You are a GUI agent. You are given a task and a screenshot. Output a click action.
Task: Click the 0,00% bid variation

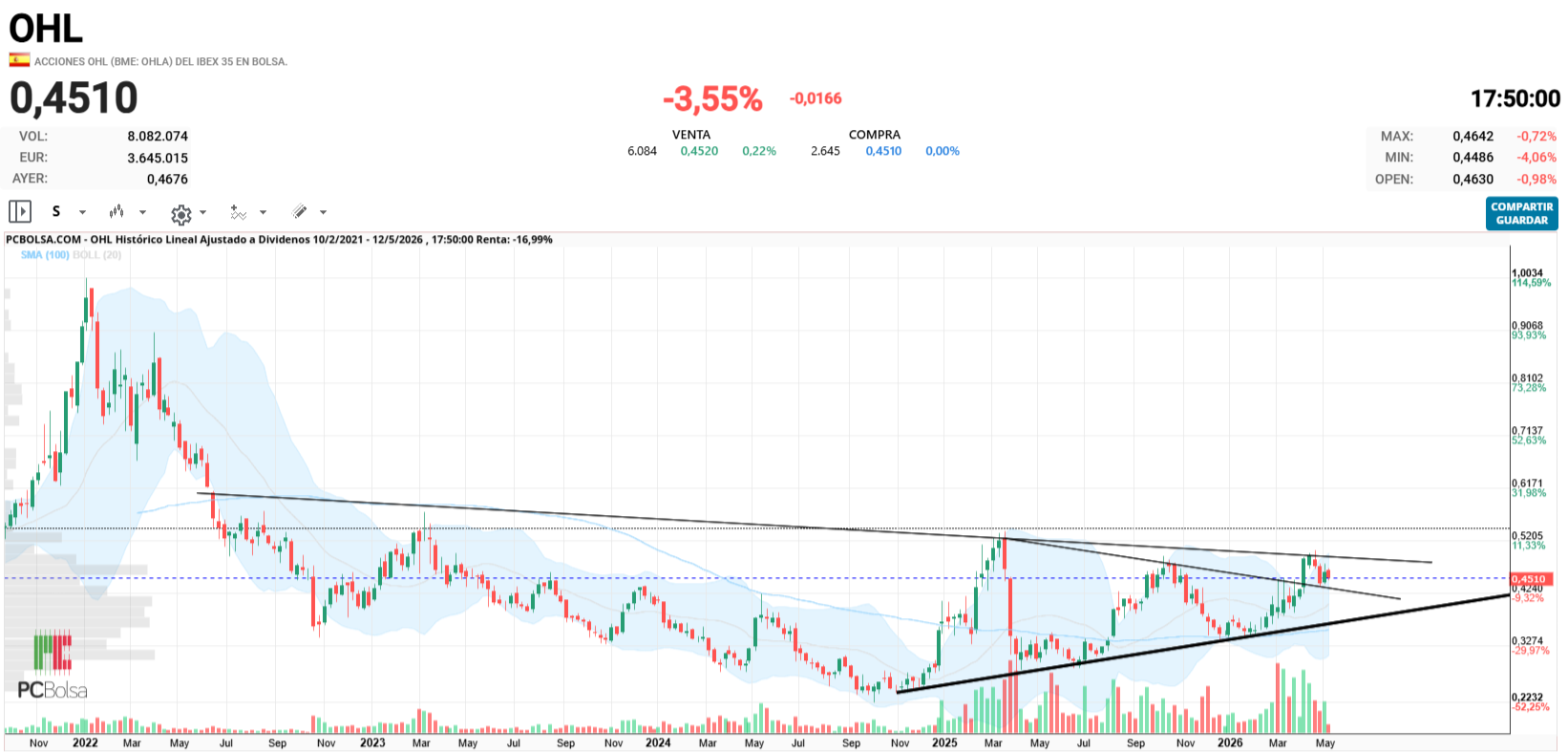943,151
